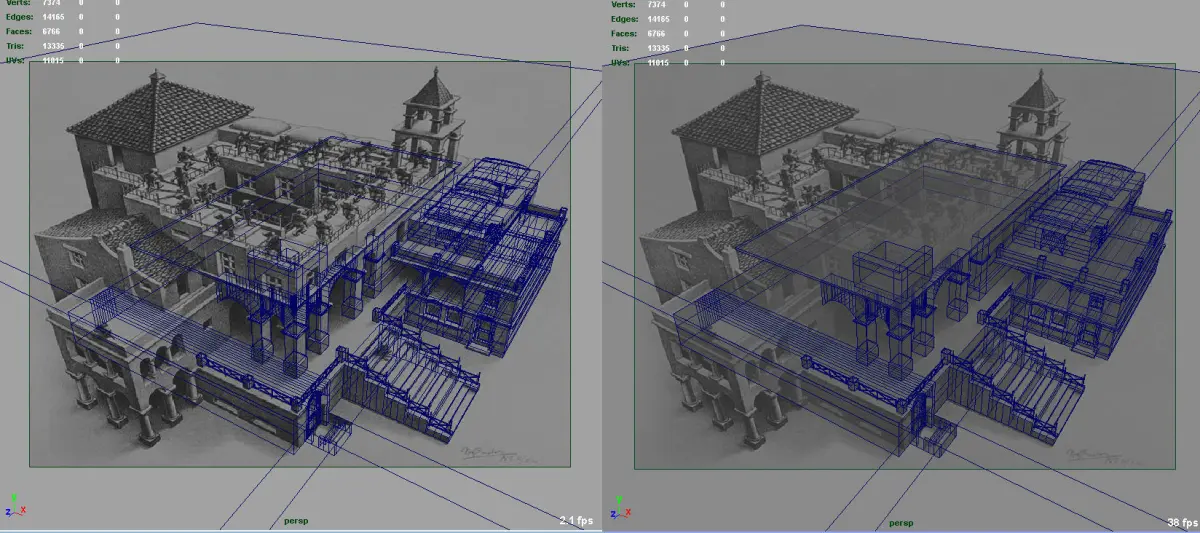Click the Tris count in right viewport HUD
The height and width of the screenshot is (533, 1200).
point(658,47)
